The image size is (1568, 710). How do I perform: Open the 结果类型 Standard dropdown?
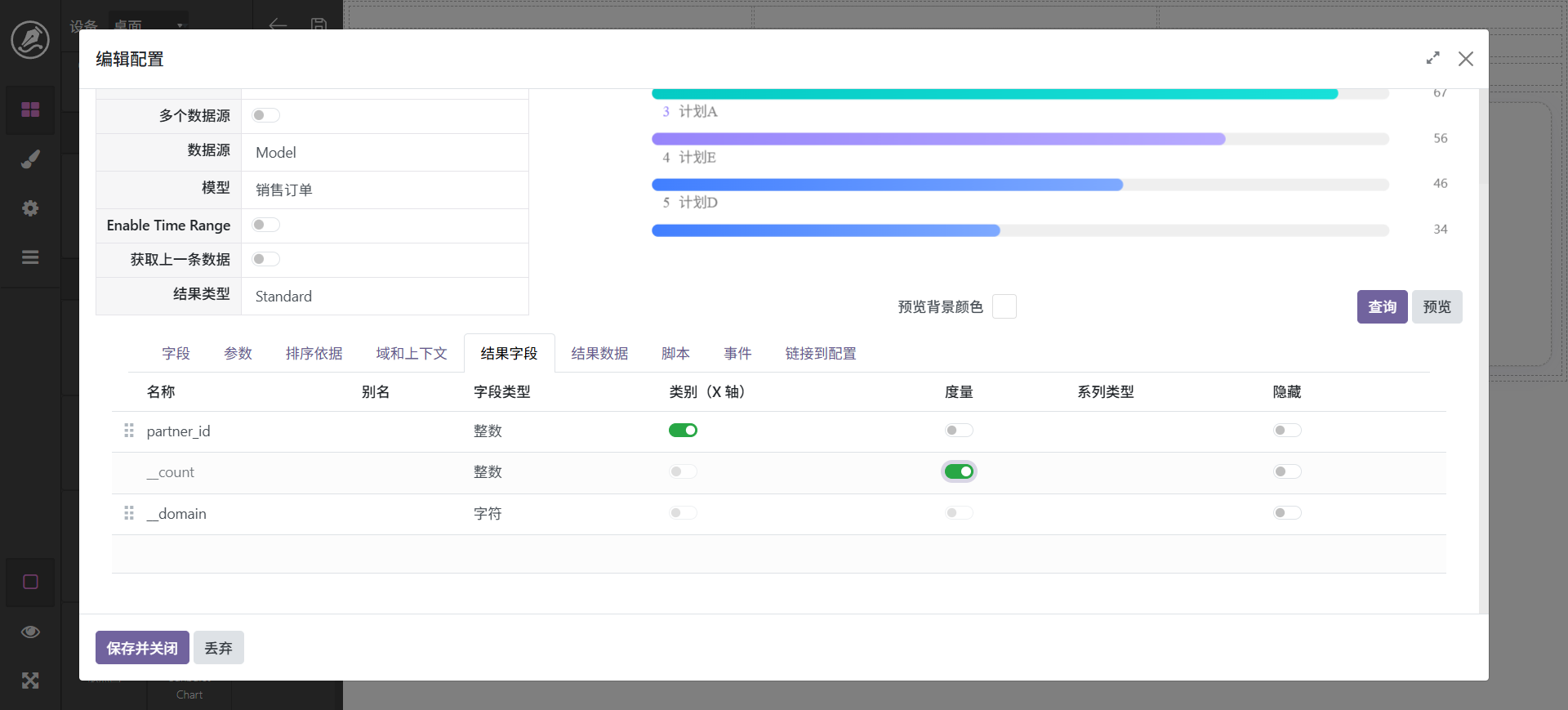pos(384,297)
